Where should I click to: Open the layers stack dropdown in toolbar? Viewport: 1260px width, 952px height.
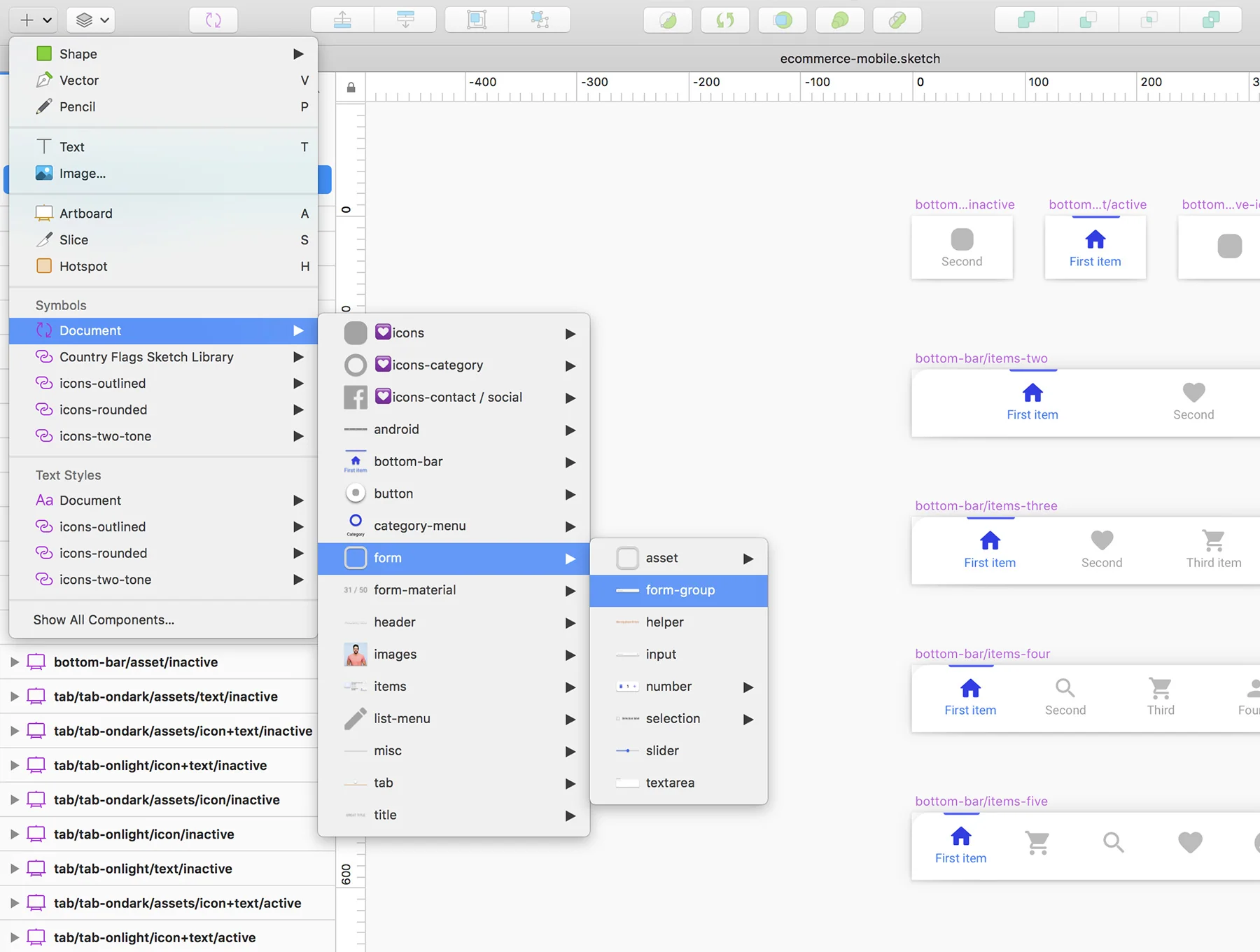[x=91, y=20]
